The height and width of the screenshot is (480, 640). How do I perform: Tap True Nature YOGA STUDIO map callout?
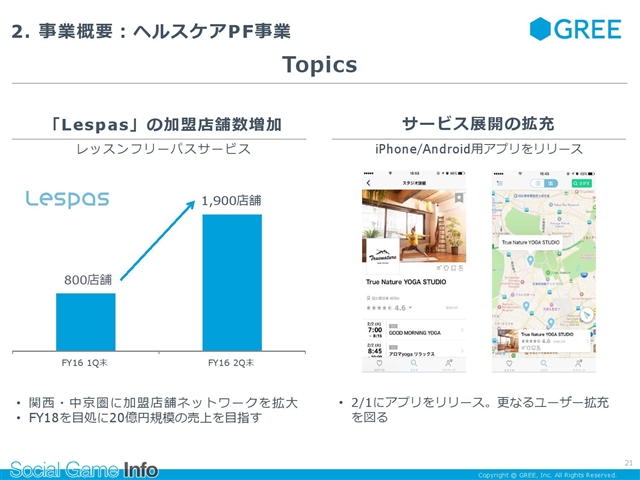pos(530,242)
